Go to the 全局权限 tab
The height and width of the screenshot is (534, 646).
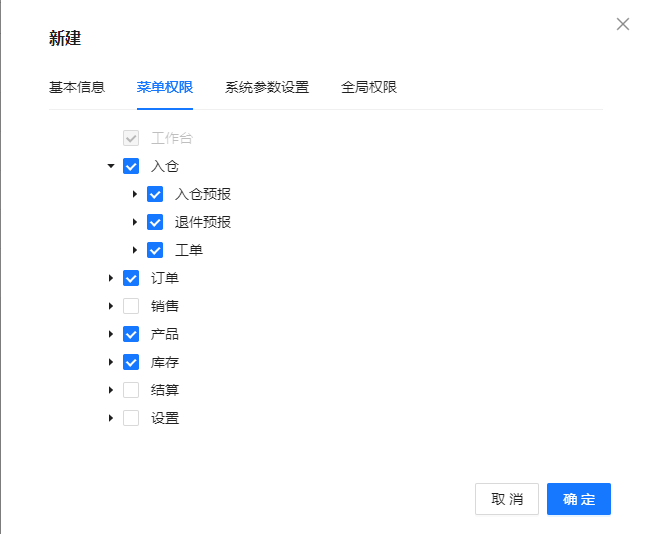click(x=369, y=87)
